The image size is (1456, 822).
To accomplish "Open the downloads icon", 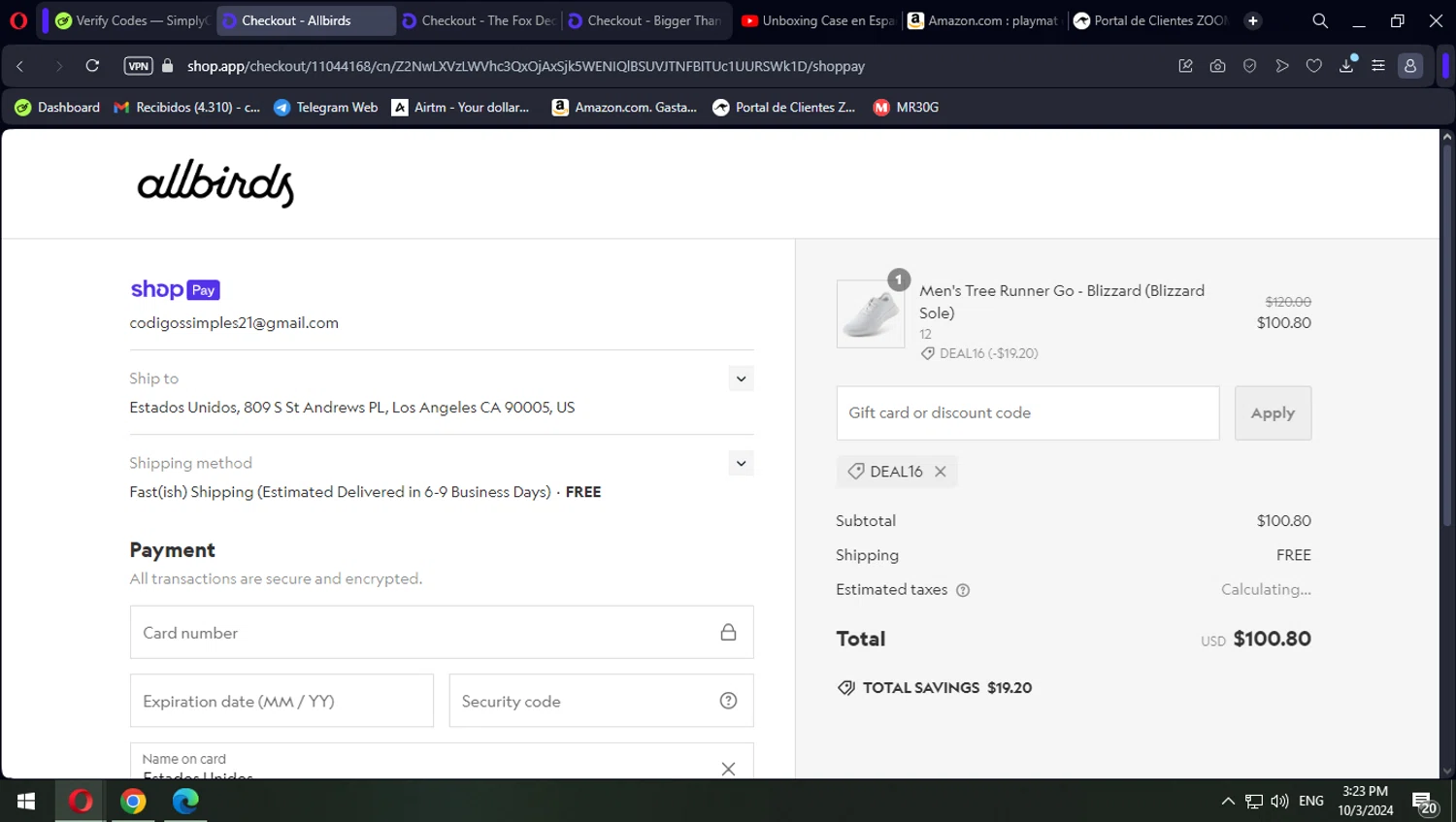I will point(1346,66).
